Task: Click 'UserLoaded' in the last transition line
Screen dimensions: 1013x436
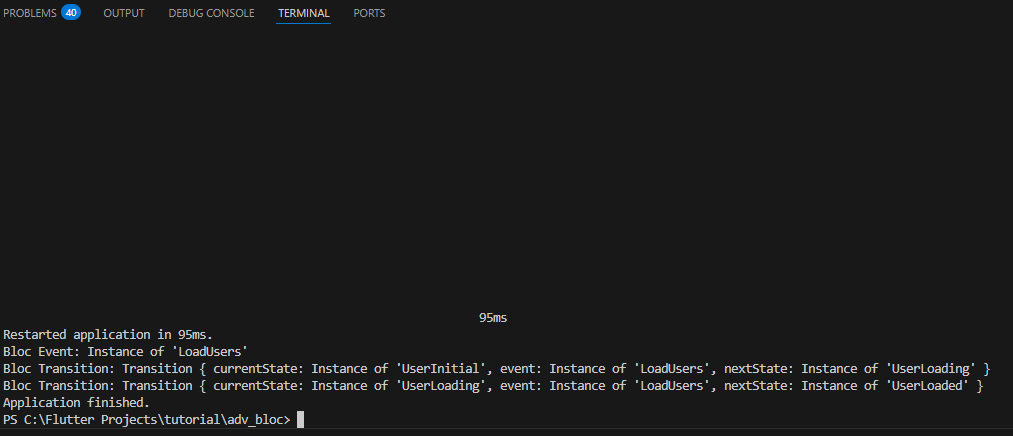Action: point(928,386)
